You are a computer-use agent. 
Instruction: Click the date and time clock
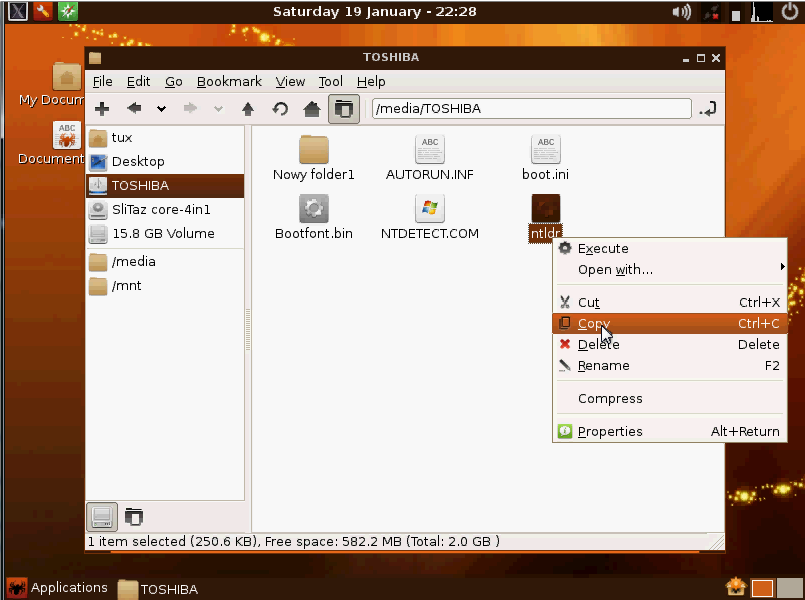tap(375, 11)
